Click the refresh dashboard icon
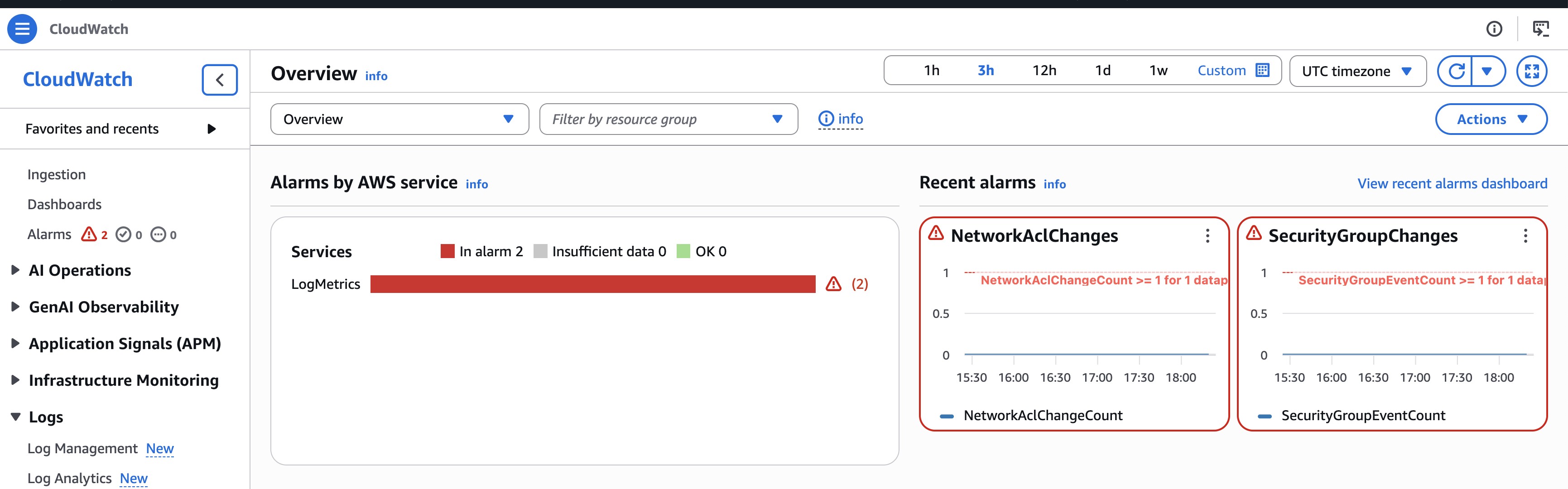1568x489 pixels. [1455, 71]
